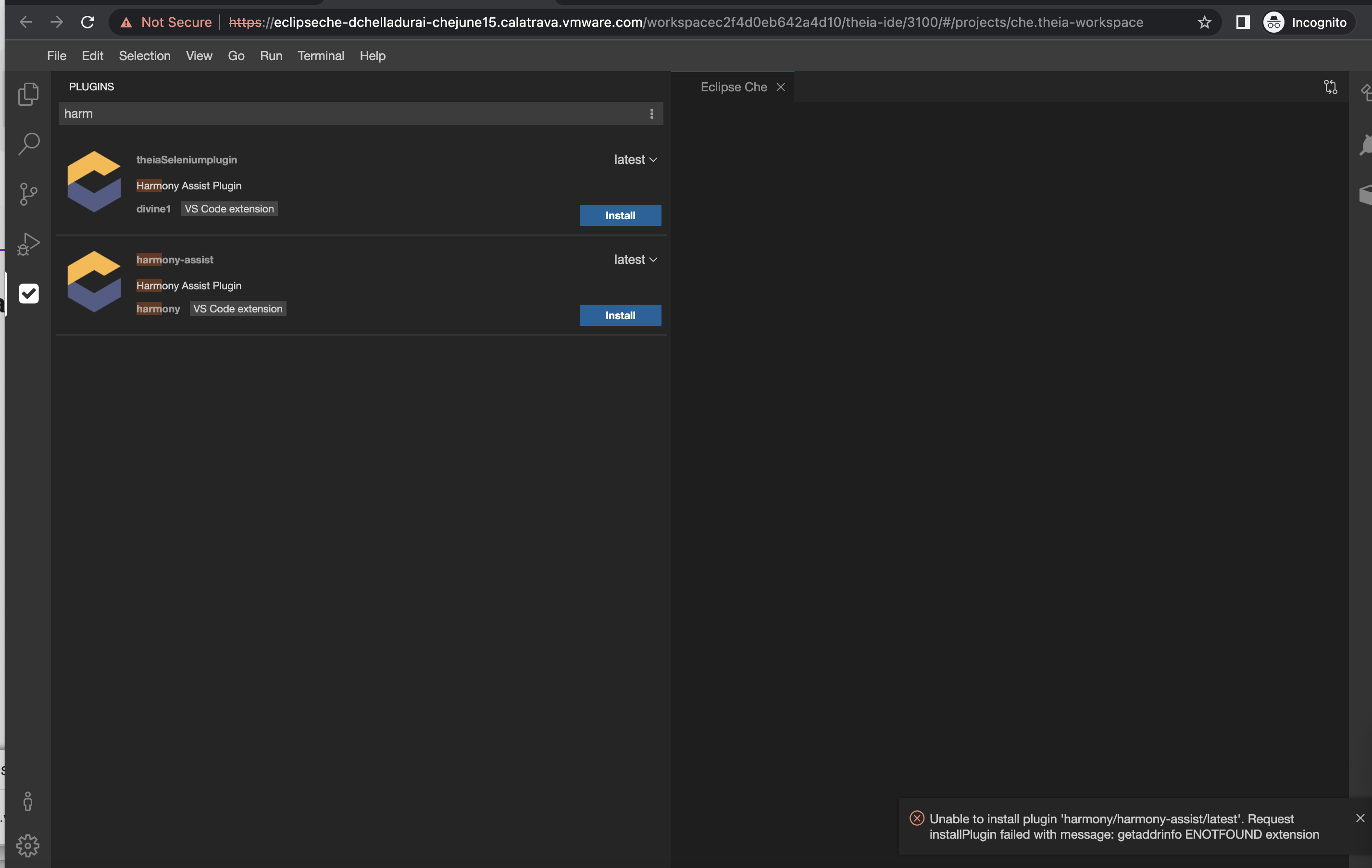Expand harmony-assist latest version dropdown

tap(636, 260)
